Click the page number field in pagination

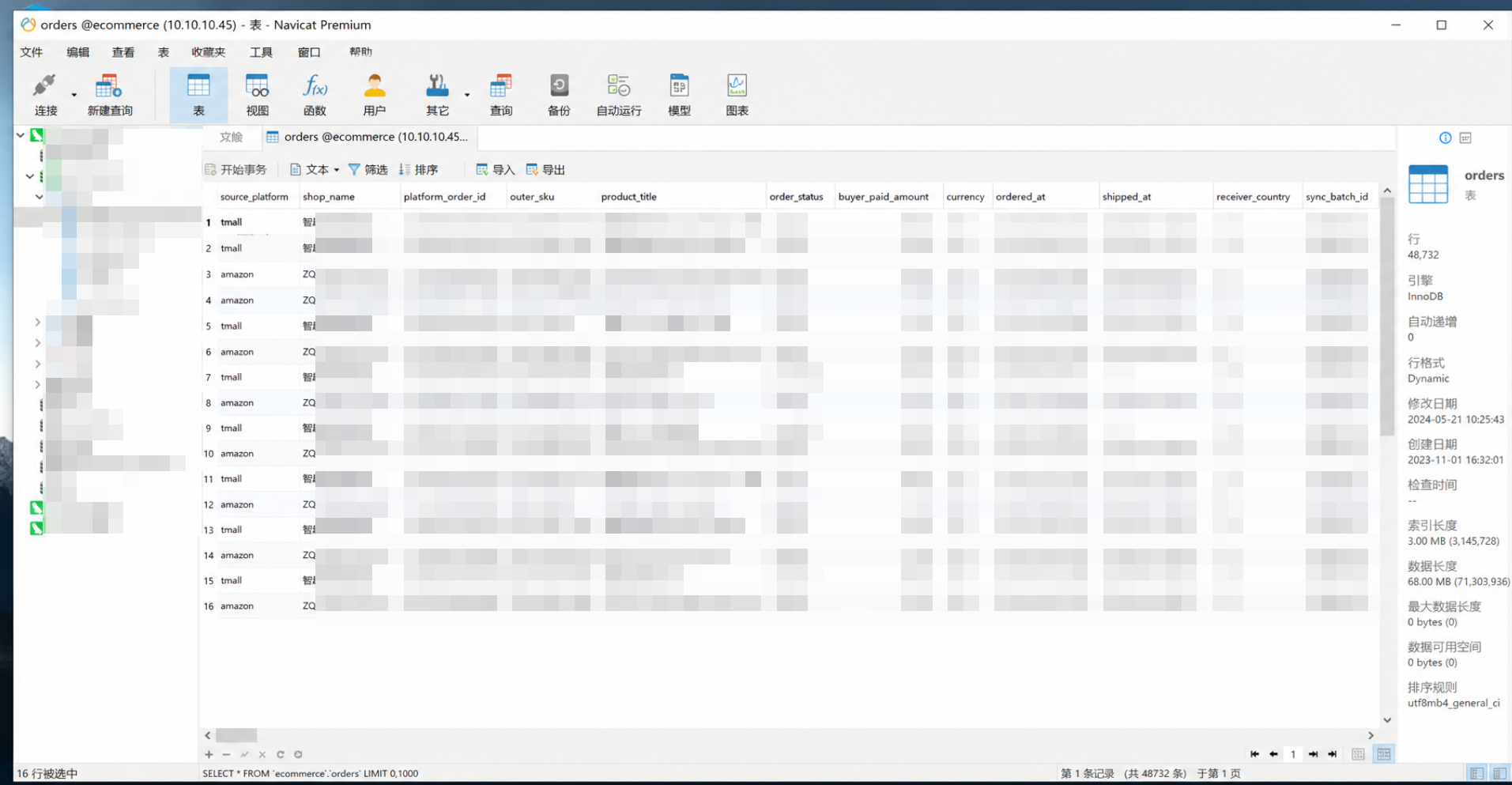coord(1293,754)
